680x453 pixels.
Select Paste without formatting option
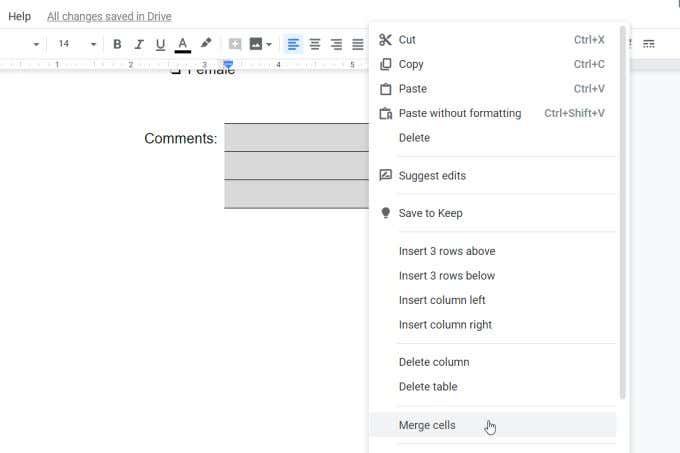coord(459,113)
